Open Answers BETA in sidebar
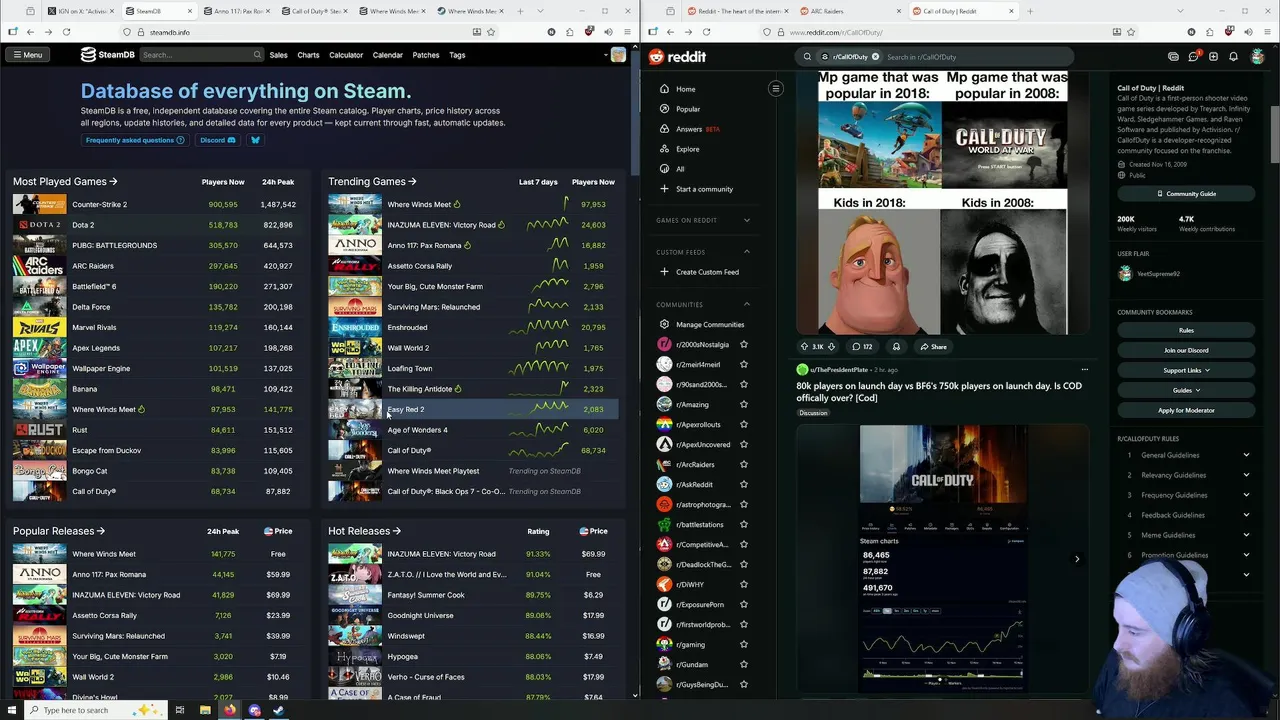 705,129
